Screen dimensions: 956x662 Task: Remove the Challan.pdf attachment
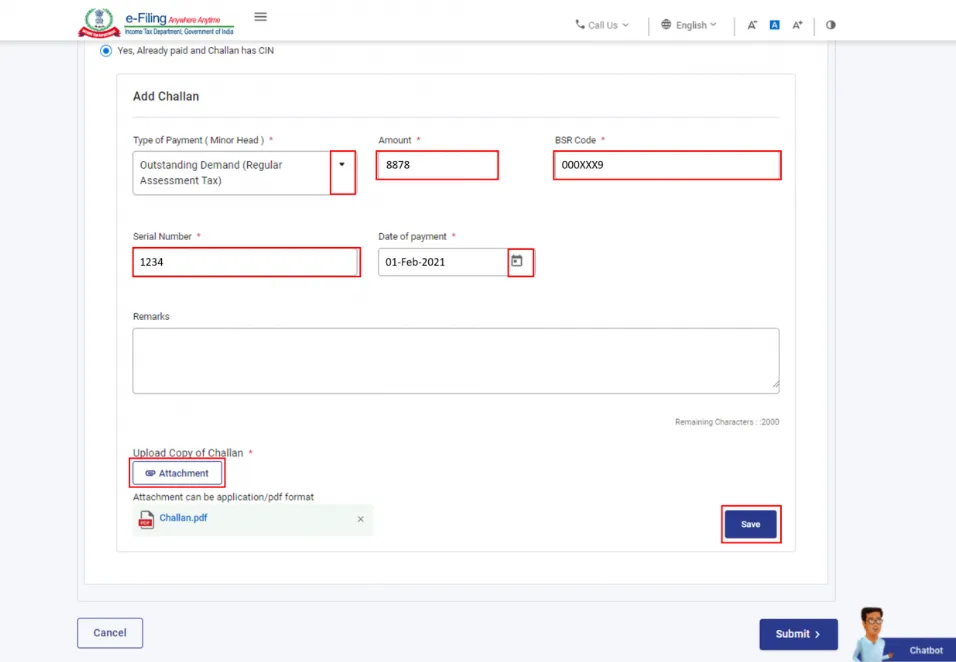tap(360, 519)
